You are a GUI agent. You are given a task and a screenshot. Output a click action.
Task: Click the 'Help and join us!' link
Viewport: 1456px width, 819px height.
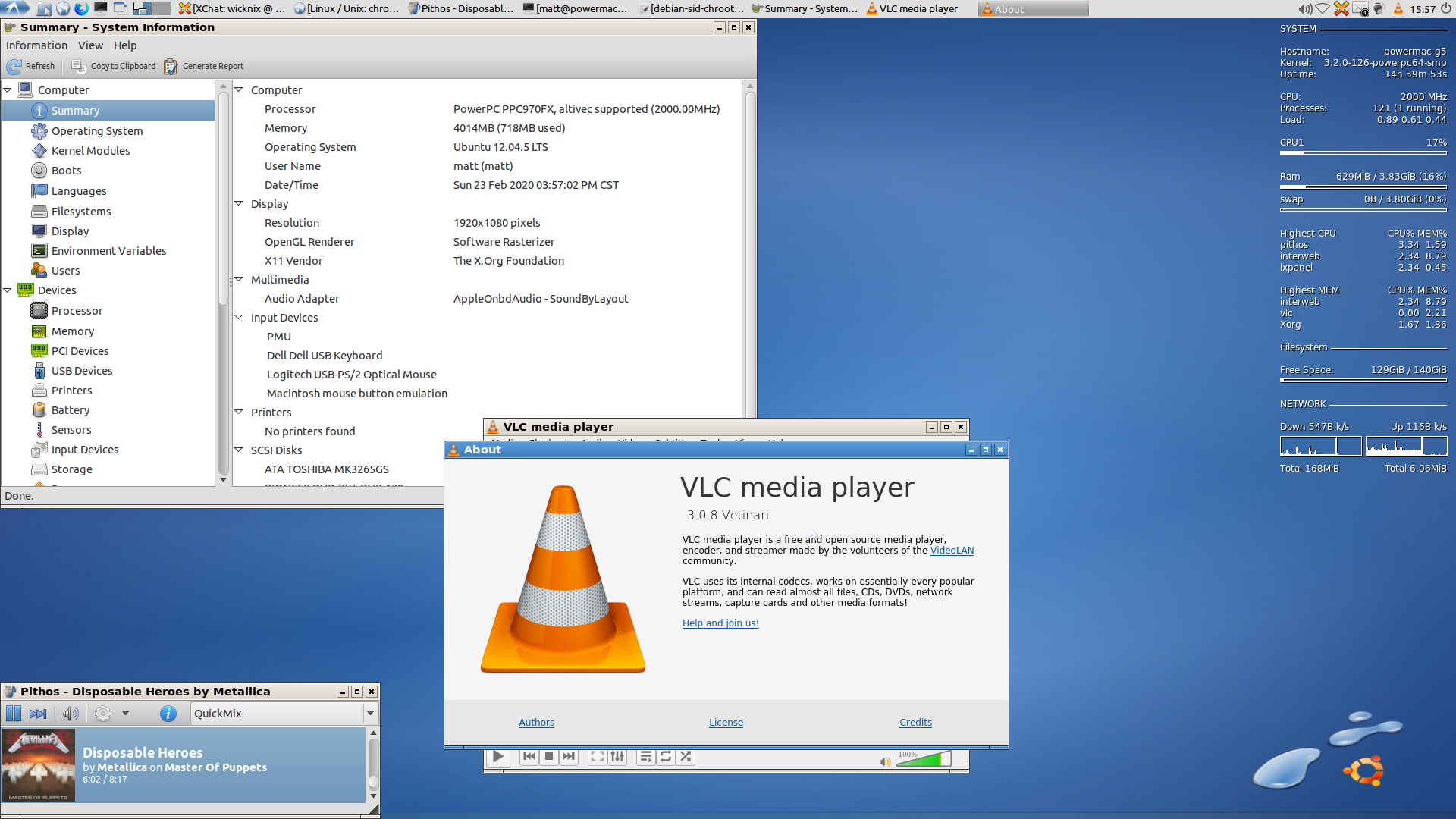720,623
